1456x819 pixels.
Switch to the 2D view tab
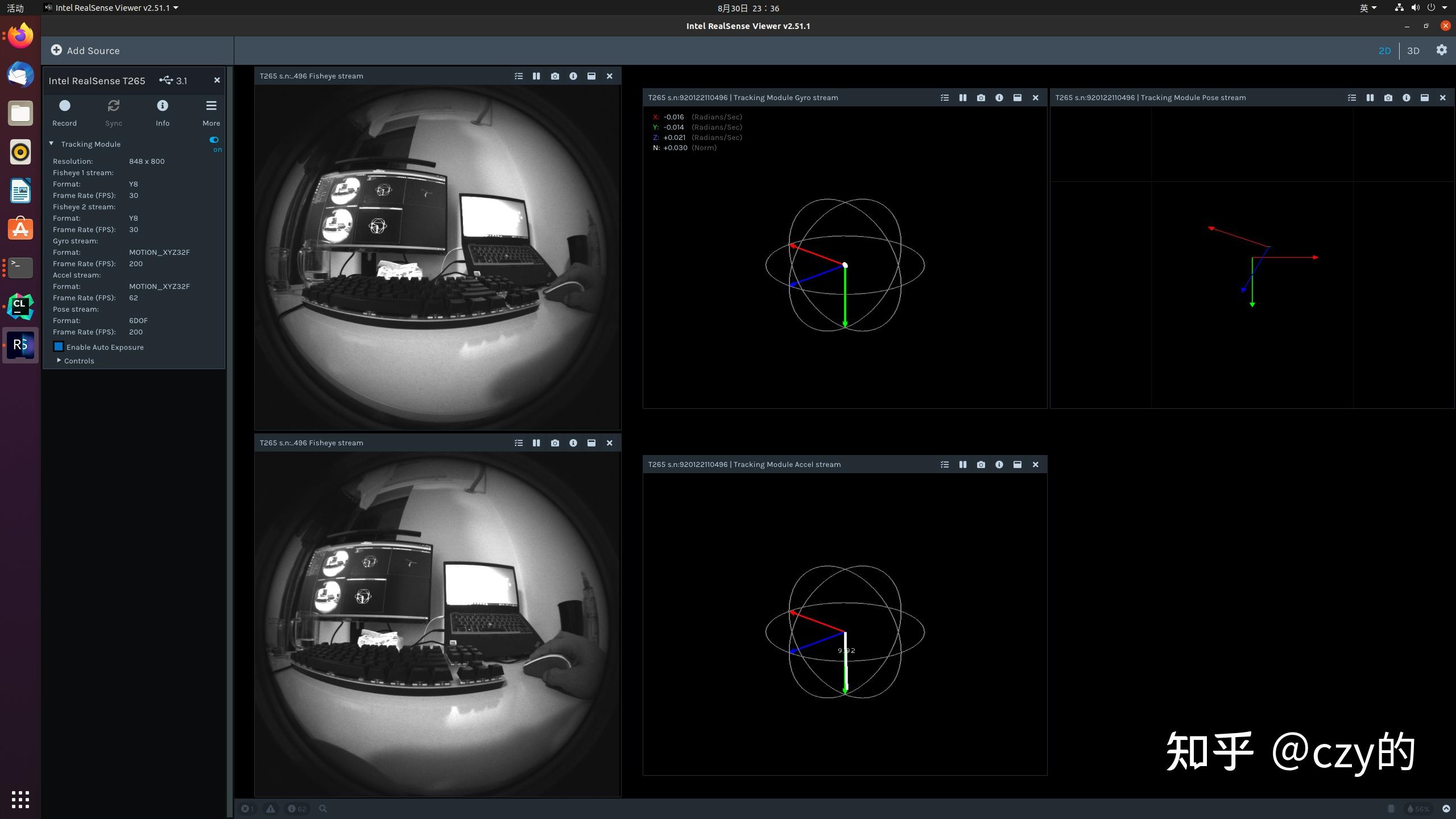pos(1384,51)
